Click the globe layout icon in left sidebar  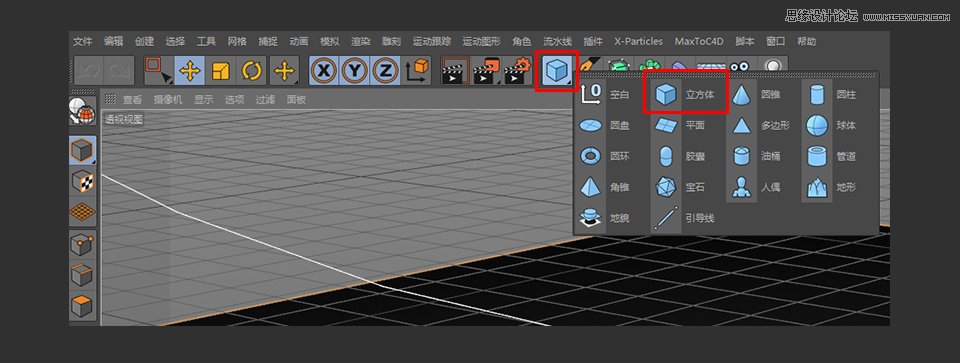[x=82, y=112]
